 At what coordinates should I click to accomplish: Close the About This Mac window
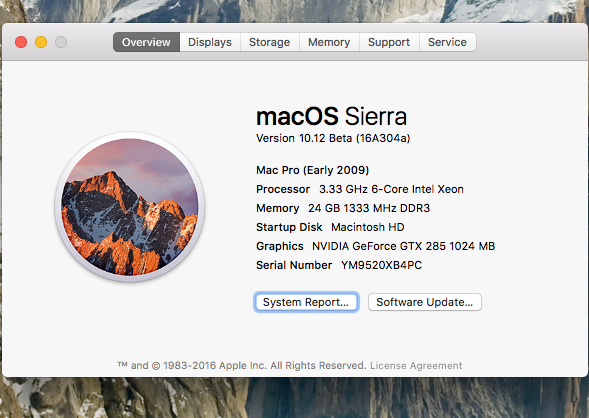[21, 42]
